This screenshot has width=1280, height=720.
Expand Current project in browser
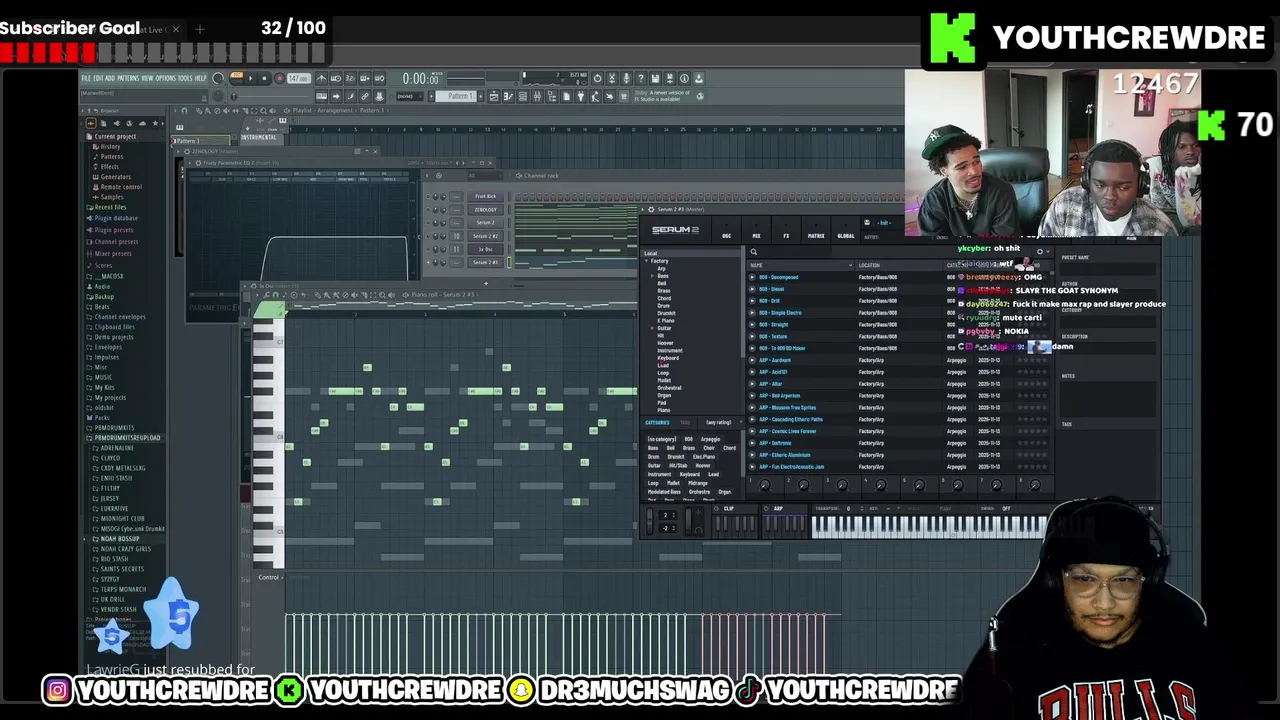coord(115,136)
